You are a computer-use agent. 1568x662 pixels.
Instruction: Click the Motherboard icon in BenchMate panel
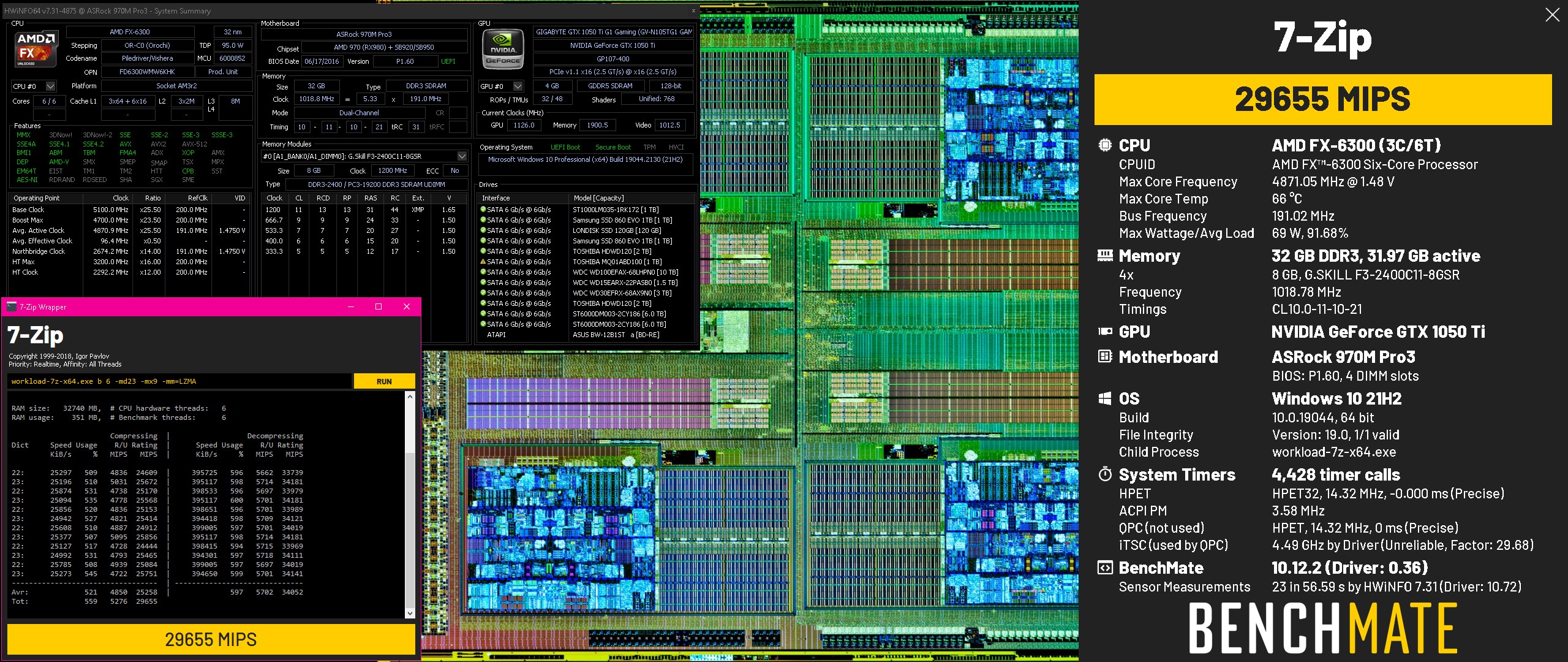[x=1105, y=356]
